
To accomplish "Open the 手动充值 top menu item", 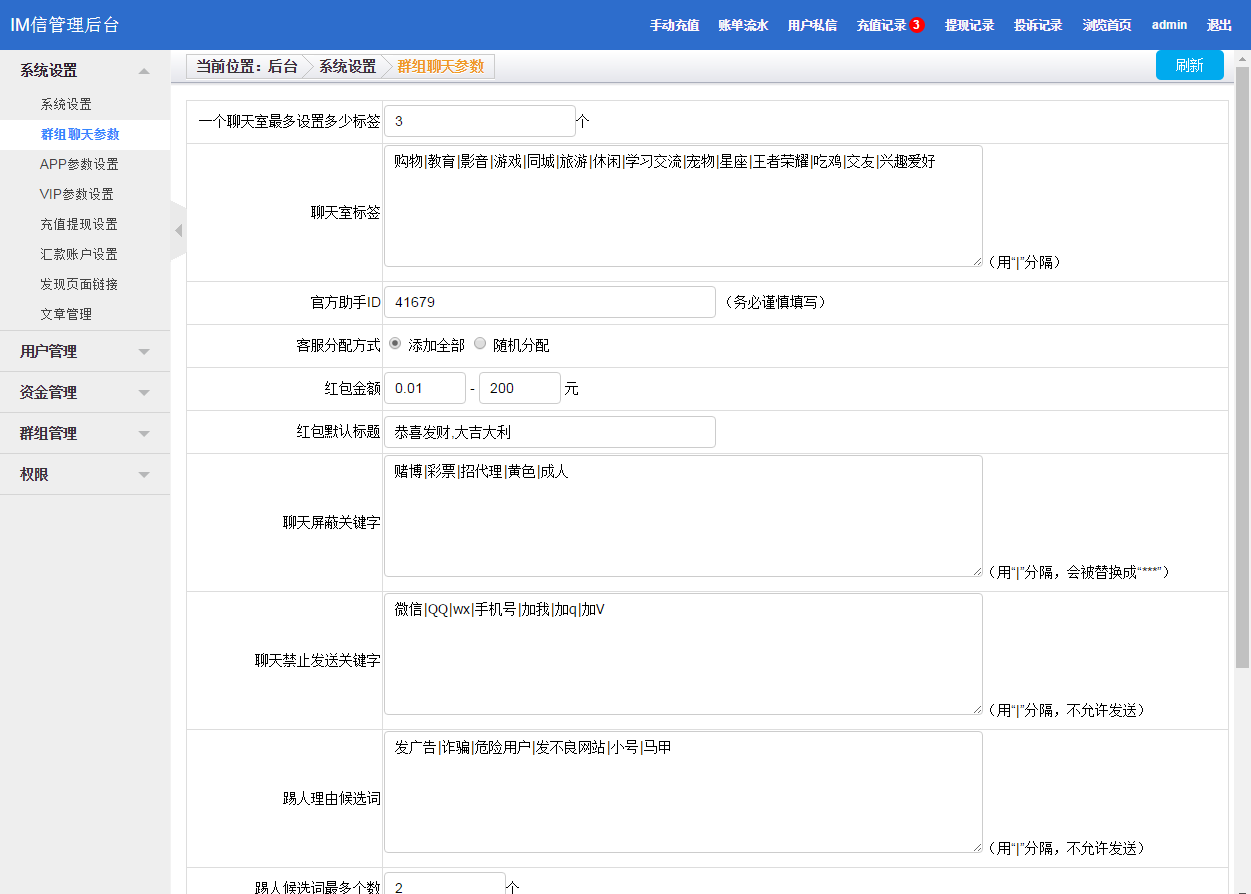I will coord(674,26).
